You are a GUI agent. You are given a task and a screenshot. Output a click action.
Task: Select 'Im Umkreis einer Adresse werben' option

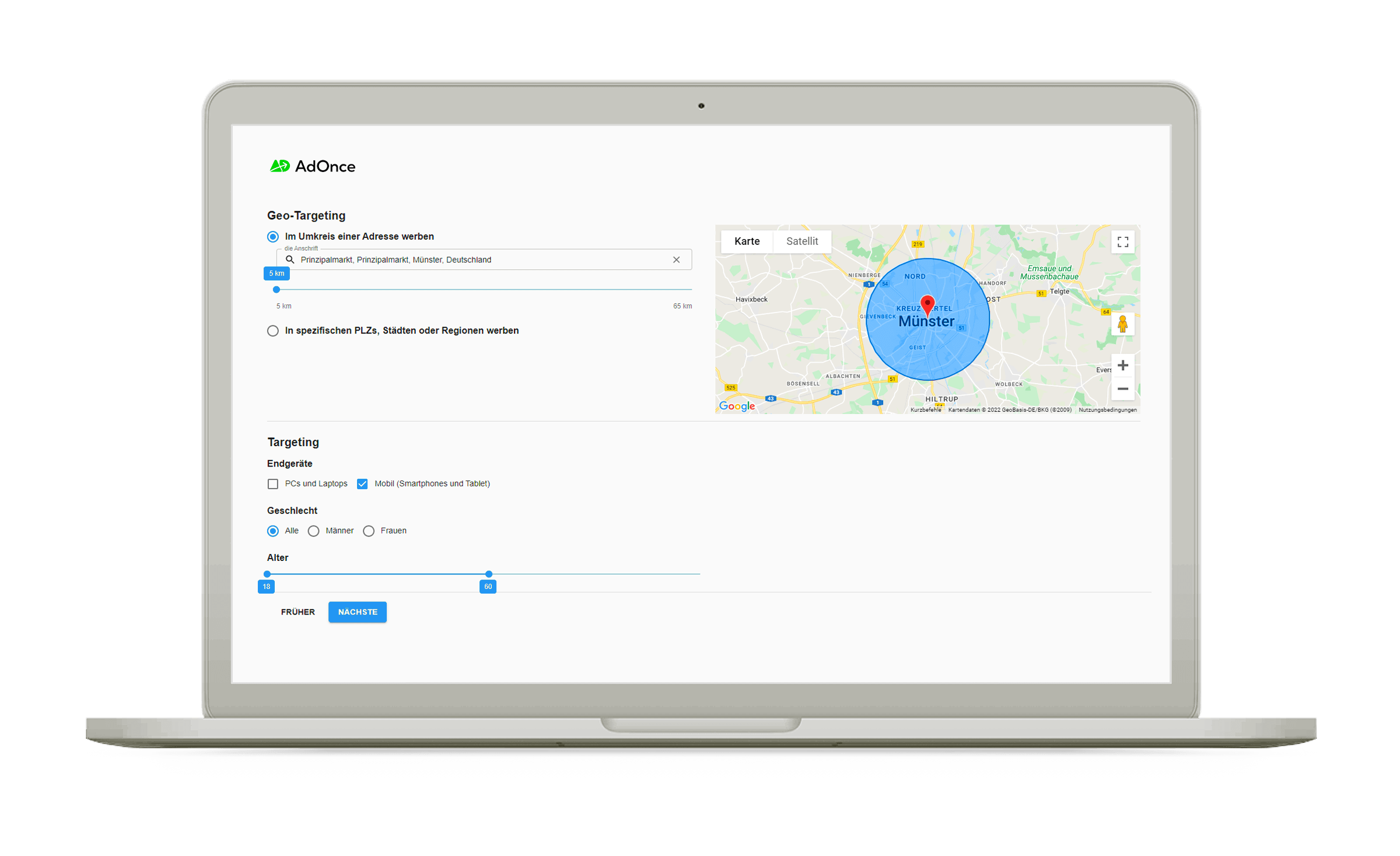click(273, 237)
